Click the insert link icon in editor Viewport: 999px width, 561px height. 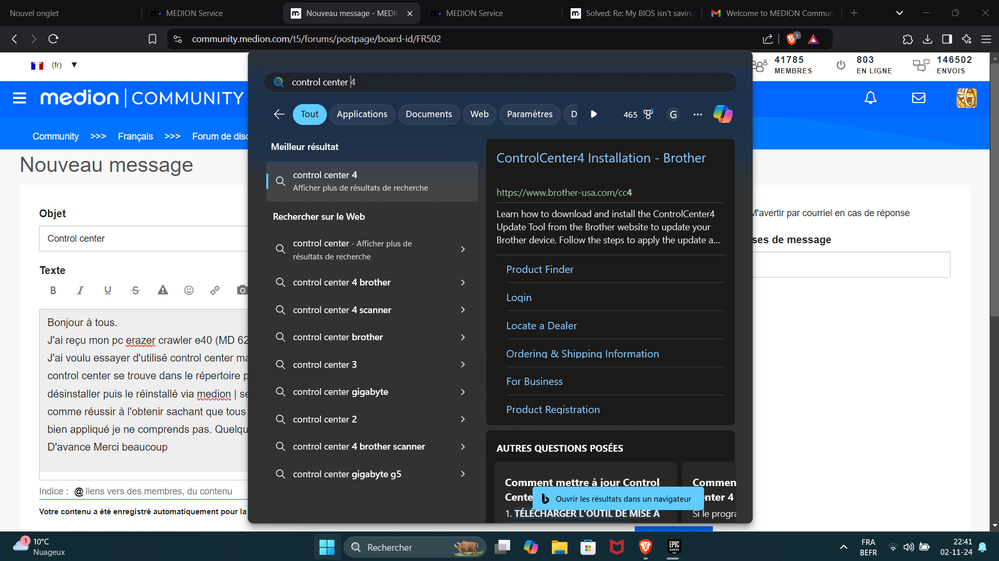[x=215, y=291]
